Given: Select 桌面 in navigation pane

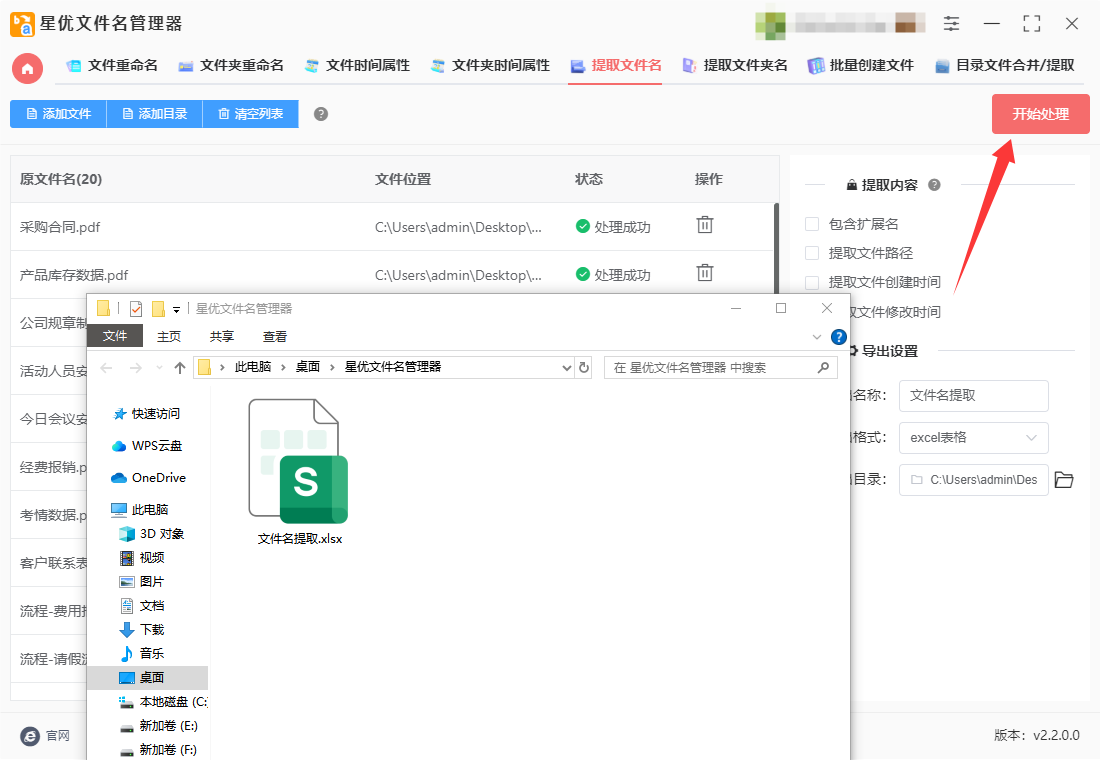Looking at the screenshot, I should 147,677.
